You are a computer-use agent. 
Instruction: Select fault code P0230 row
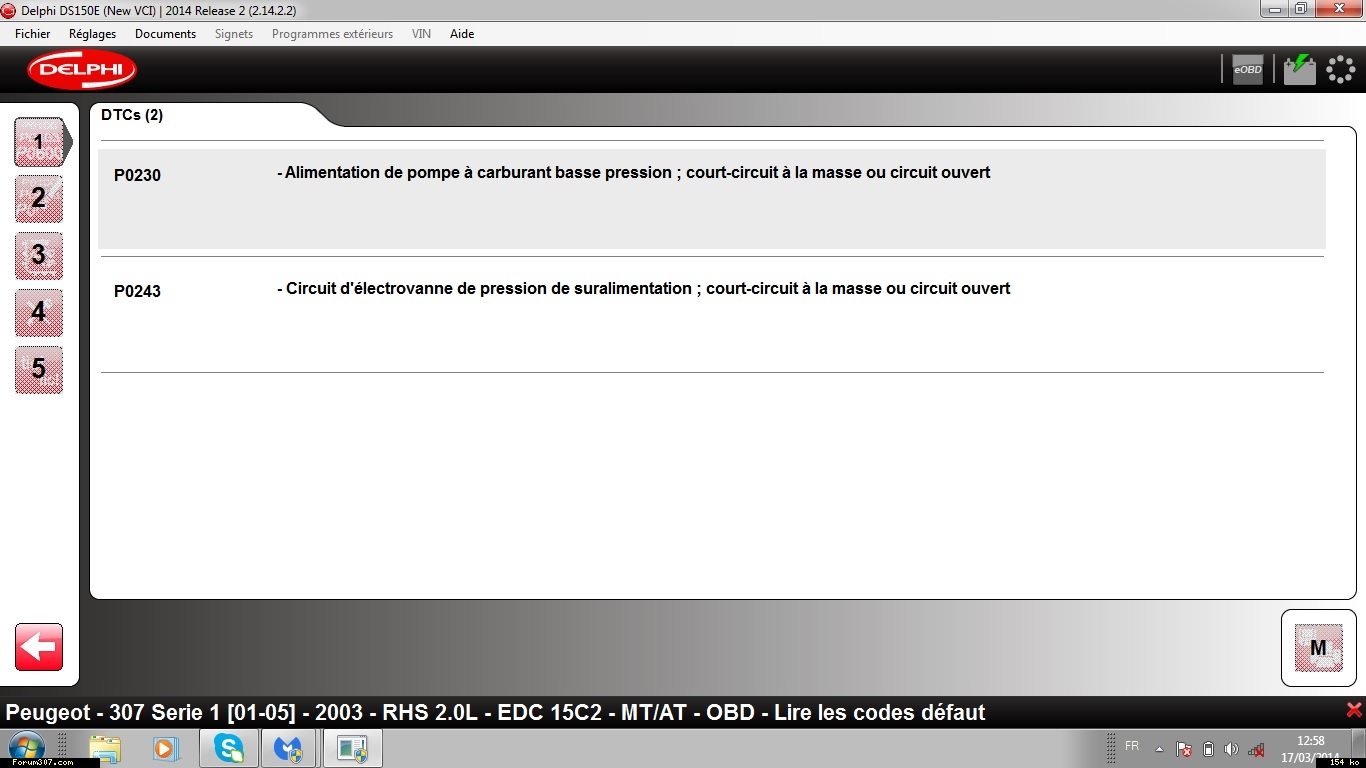pyautogui.click(x=711, y=198)
